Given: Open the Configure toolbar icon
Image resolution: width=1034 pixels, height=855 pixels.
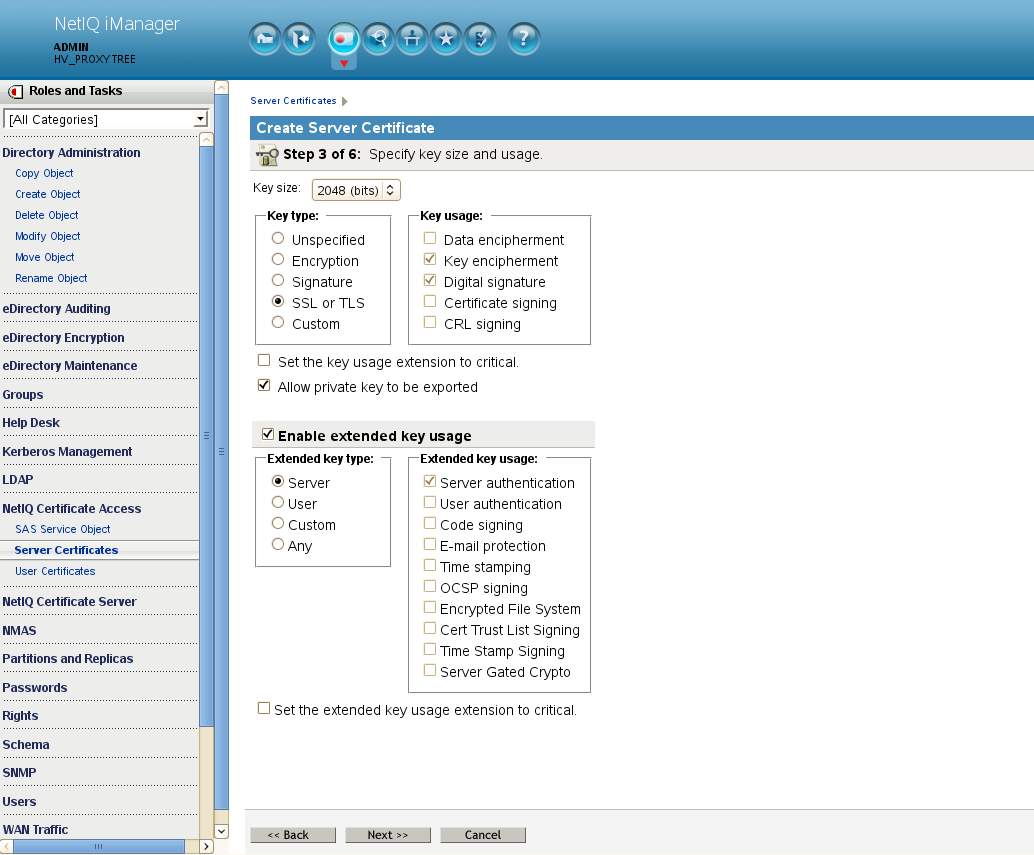Looking at the screenshot, I should coord(412,39).
